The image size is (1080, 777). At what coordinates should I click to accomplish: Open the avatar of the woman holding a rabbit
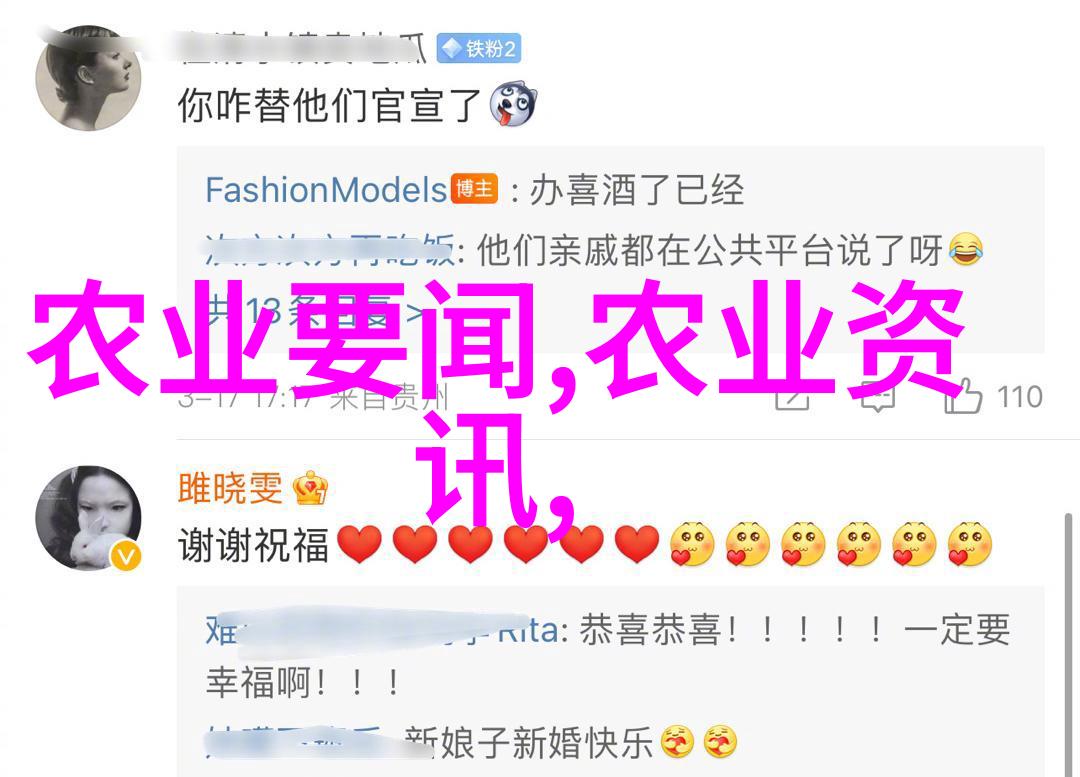coord(88,518)
